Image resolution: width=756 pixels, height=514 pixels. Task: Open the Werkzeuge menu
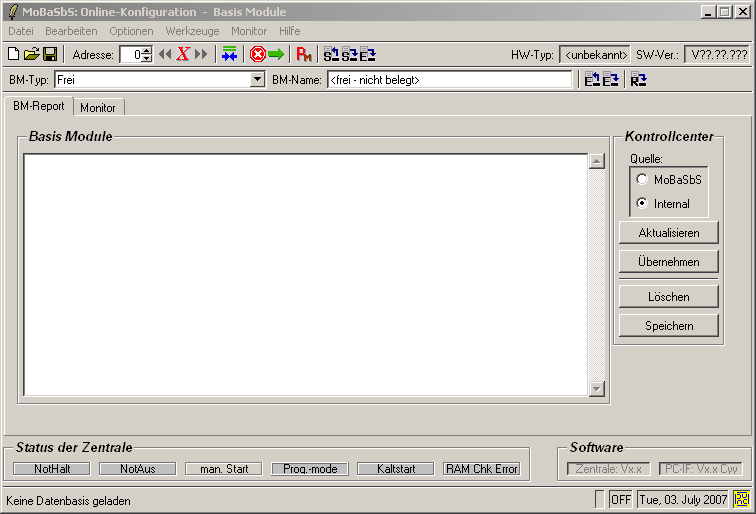coord(192,31)
